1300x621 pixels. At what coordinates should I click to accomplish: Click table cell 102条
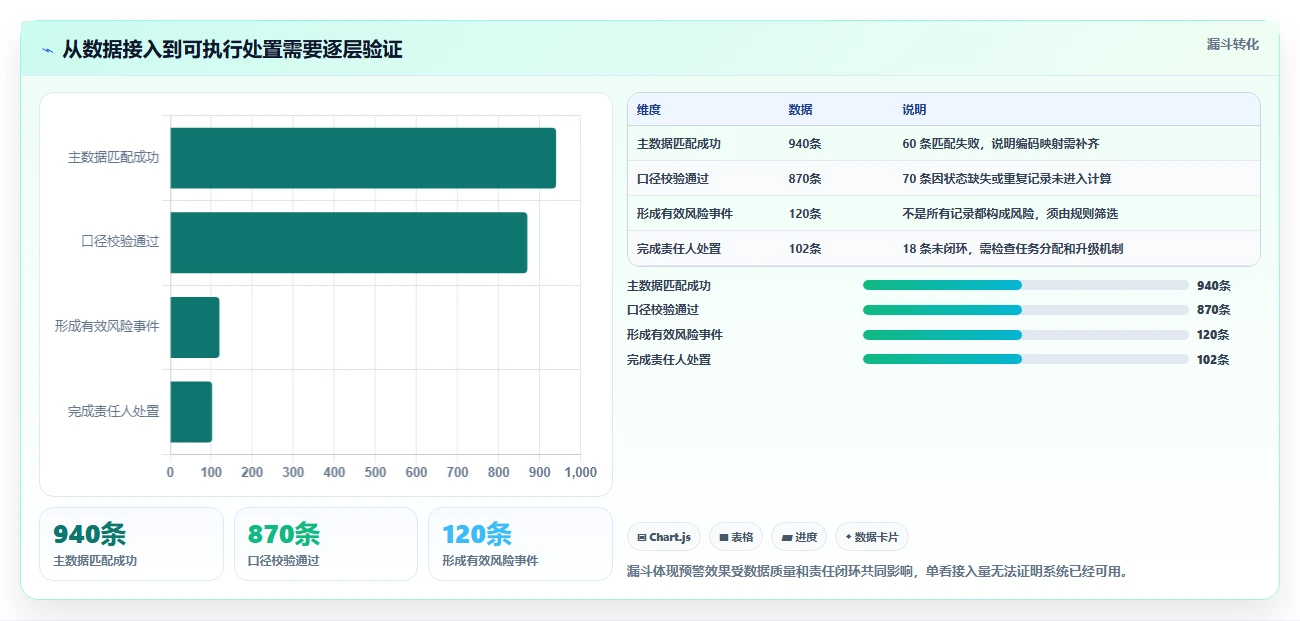(805, 249)
